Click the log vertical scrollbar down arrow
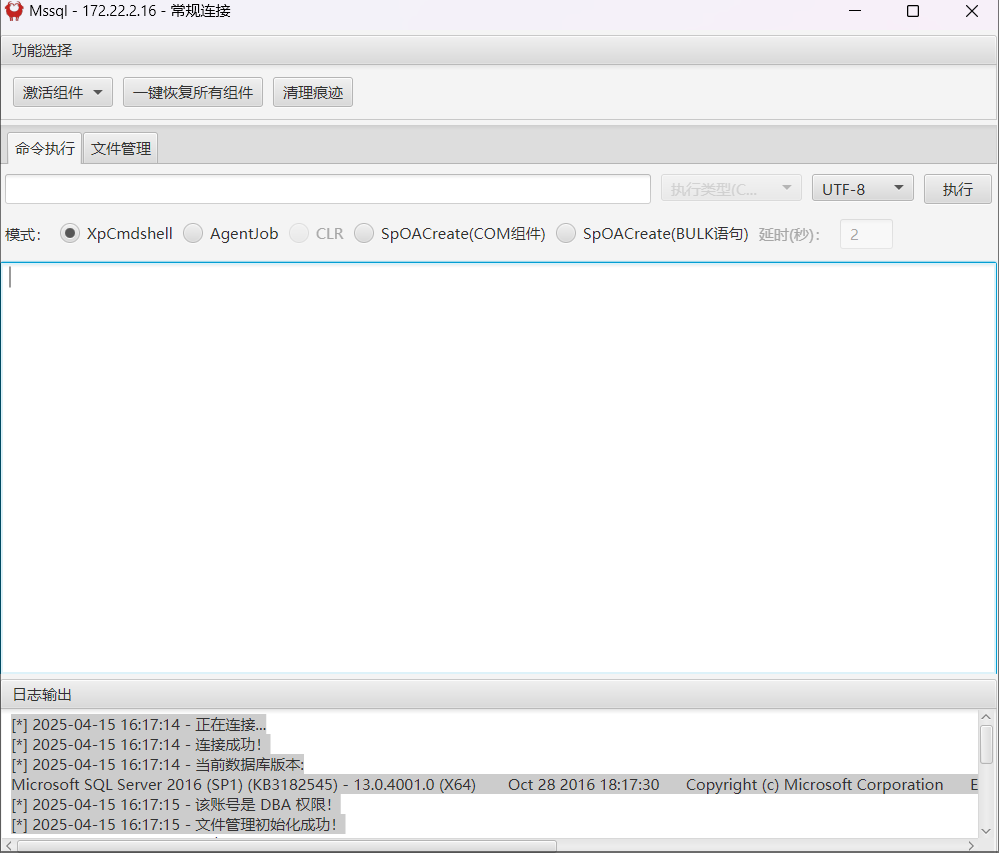The width and height of the screenshot is (999, 853). point(986,831)
